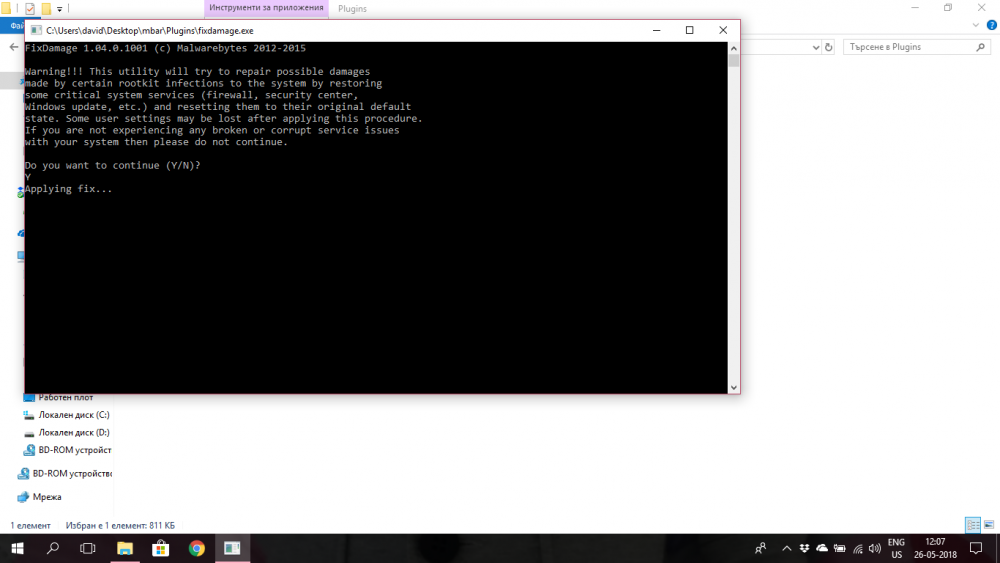Click 'Избран е 1 елемент: 811 КБ' status

pyautogui.click(x=120, y=526)
